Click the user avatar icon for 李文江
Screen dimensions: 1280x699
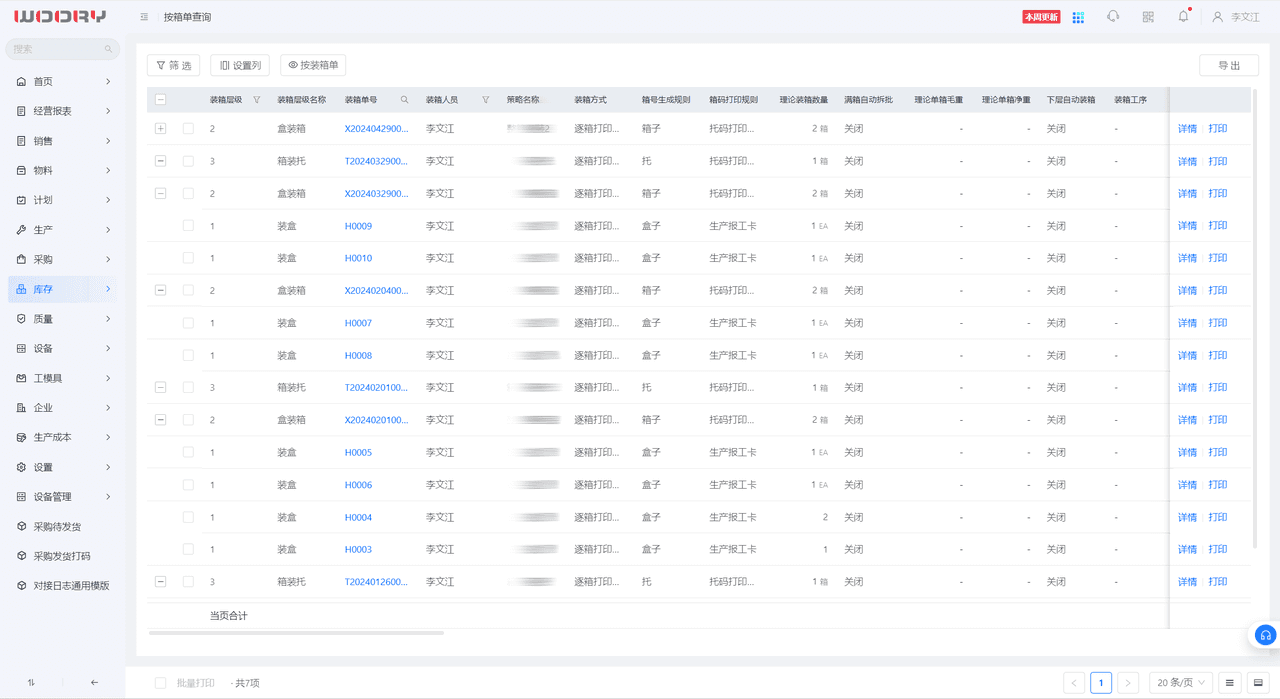click(x=1217, y=17)
